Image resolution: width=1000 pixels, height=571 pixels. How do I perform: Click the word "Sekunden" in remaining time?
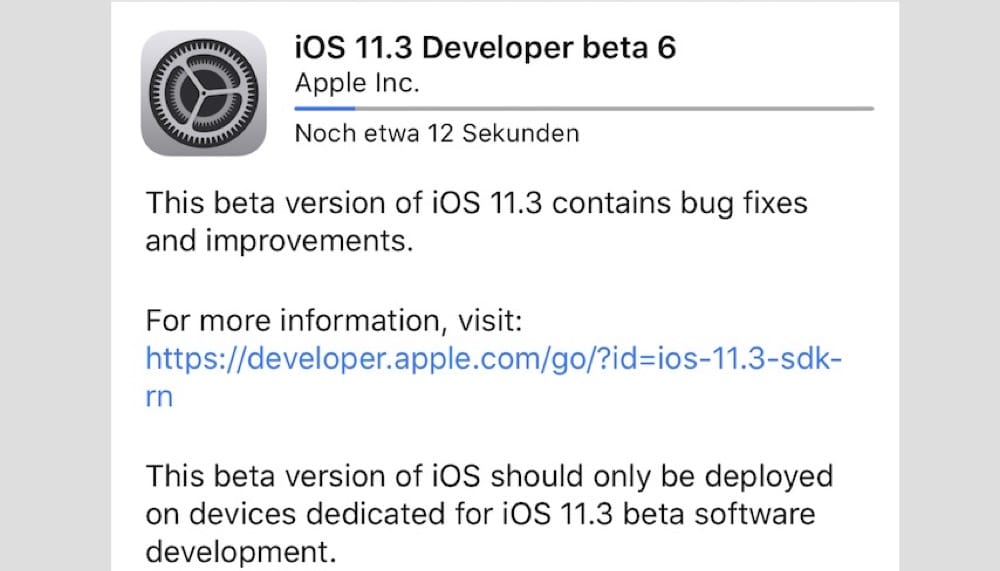coord(520,133)
